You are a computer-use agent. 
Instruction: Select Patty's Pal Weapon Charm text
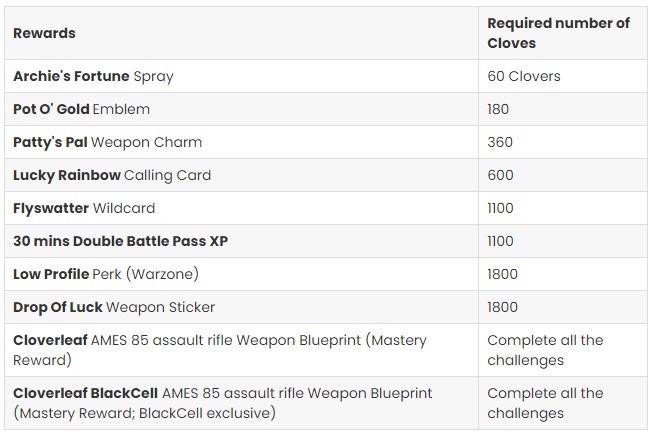tap(107, 142)
